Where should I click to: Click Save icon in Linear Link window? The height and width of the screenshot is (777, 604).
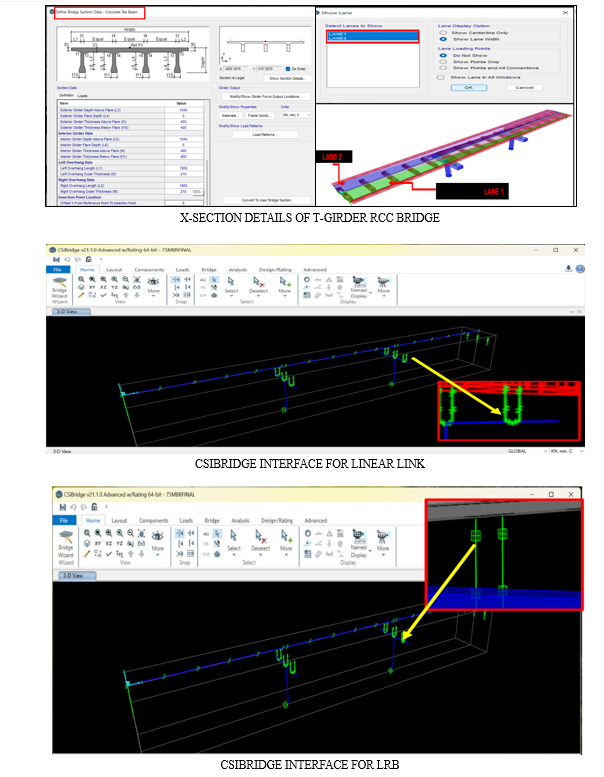(56, 259)
